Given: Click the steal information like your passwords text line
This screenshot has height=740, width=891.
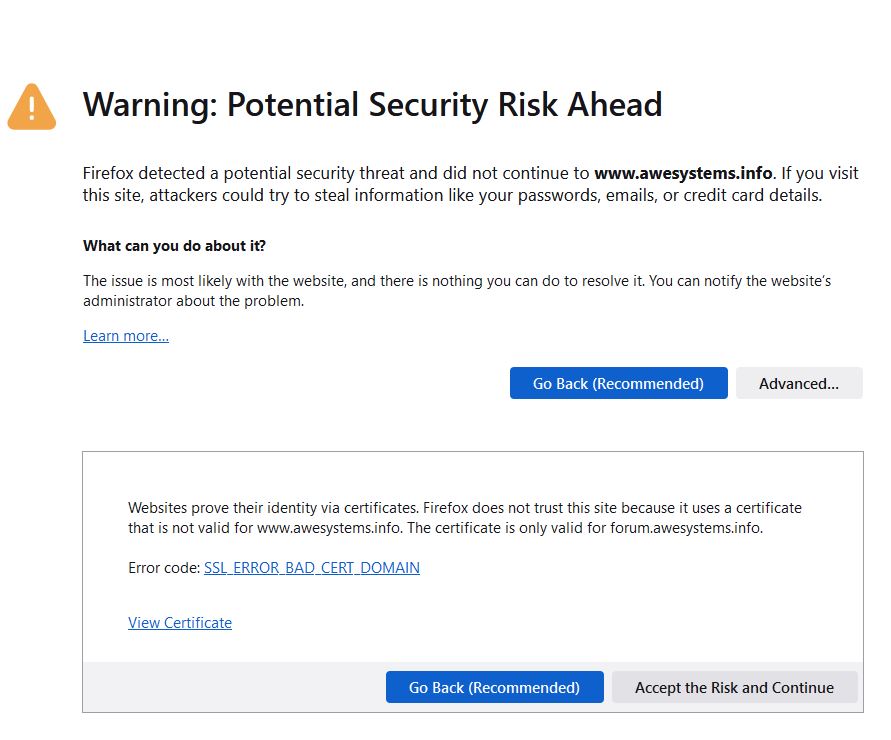Looking at the screenshot, I should (452, 196).
